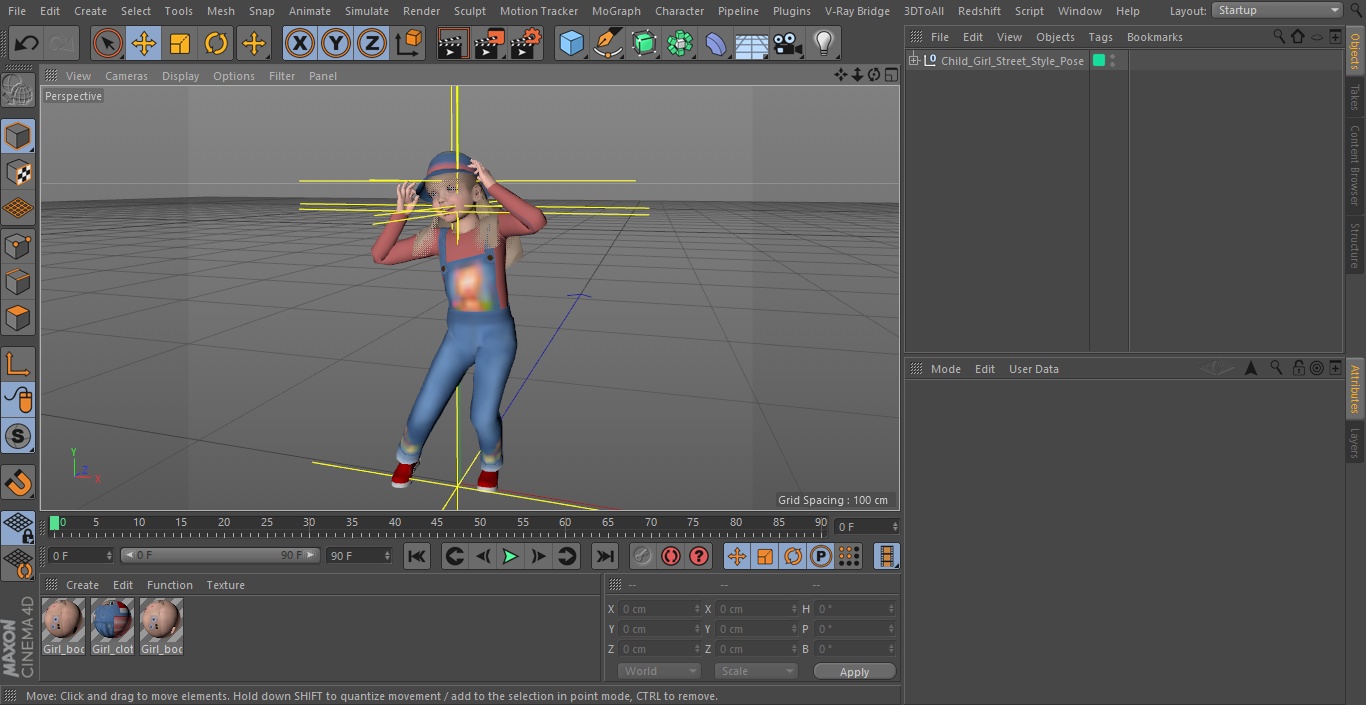Open the Scale mode dropdown

(x=756, y=671)
